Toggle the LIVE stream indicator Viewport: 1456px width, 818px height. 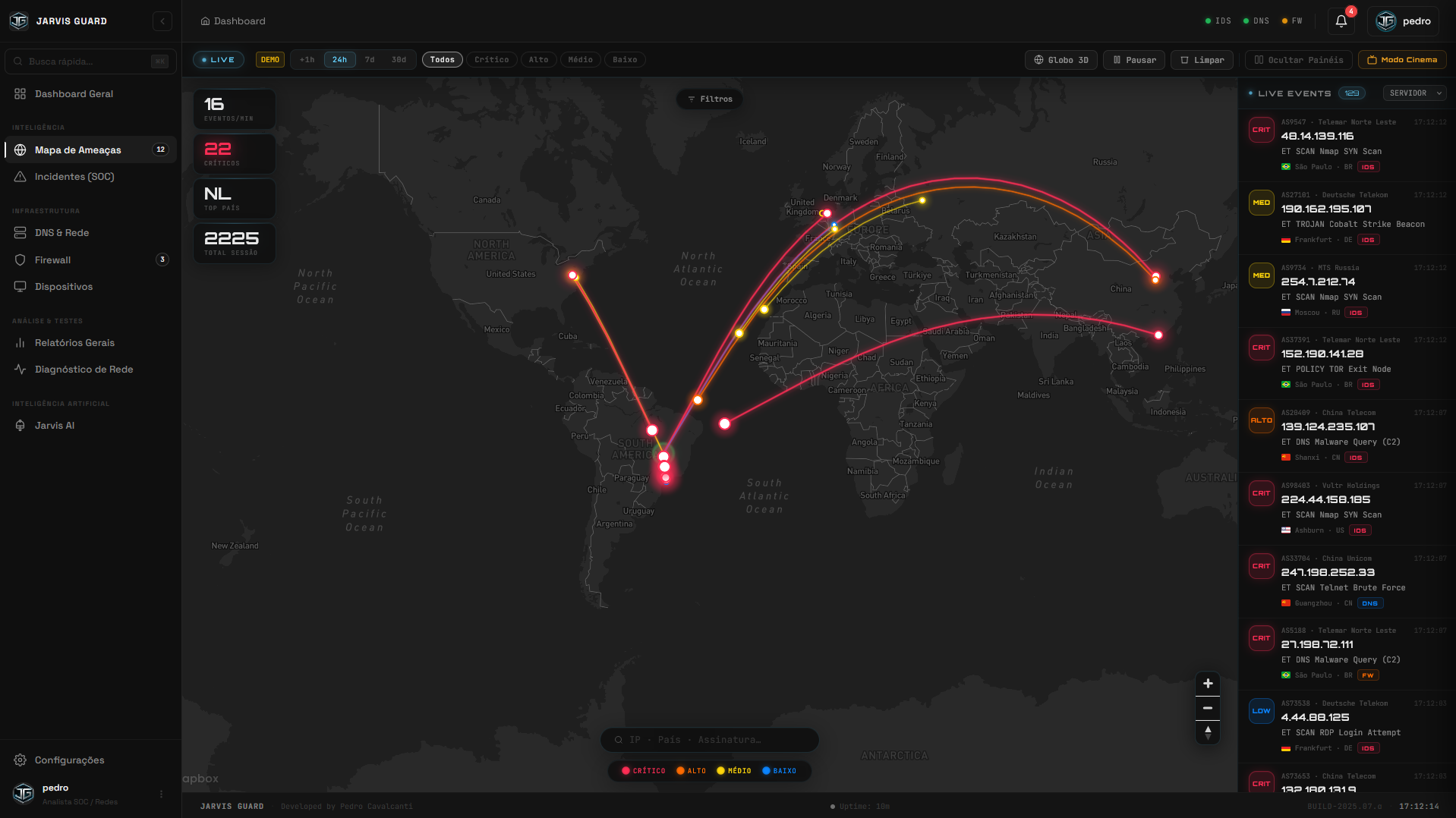coord(218,59)
